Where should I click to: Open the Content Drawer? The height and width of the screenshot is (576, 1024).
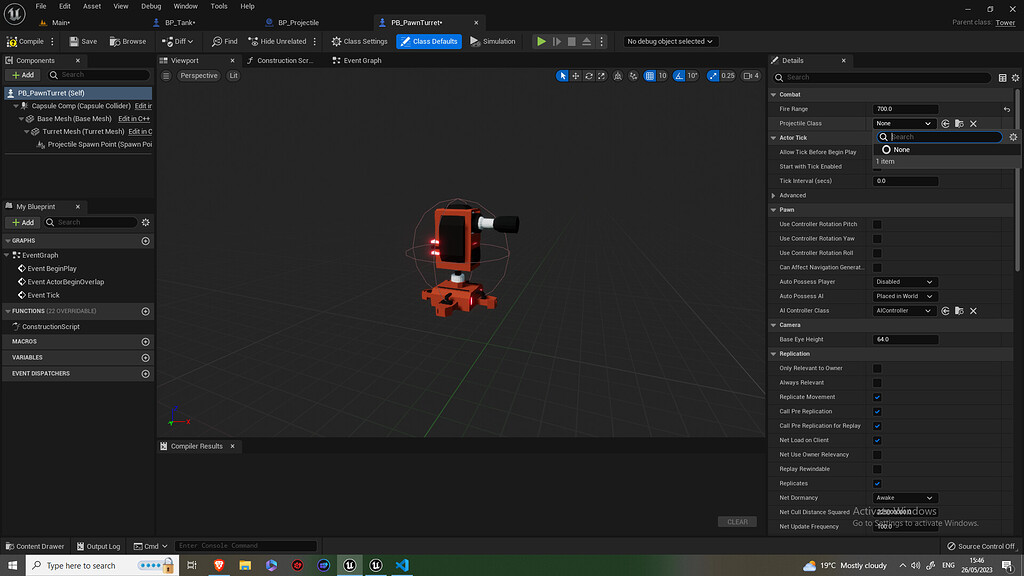(36, 546)
